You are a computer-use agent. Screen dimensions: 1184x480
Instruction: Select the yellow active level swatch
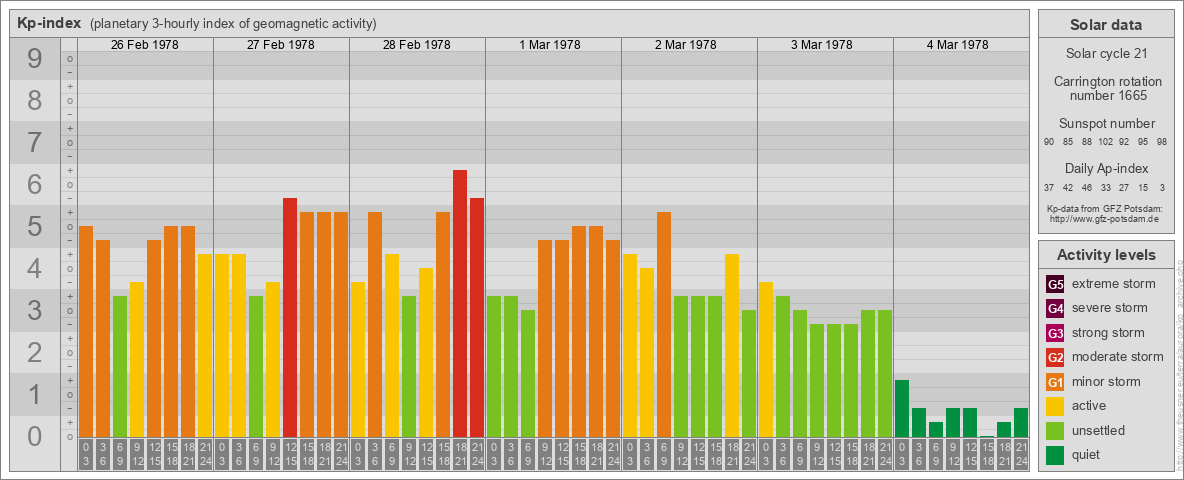[1055, 406]
